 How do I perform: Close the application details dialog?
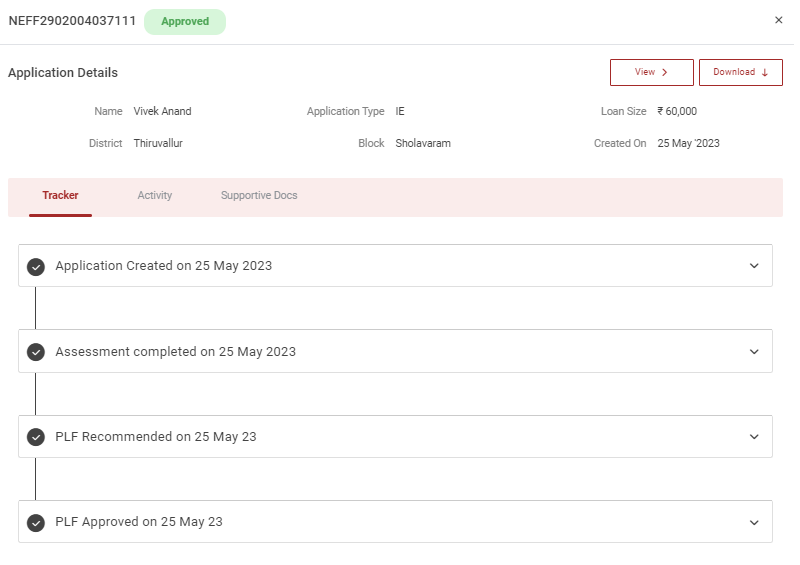[x=779, y=20]
